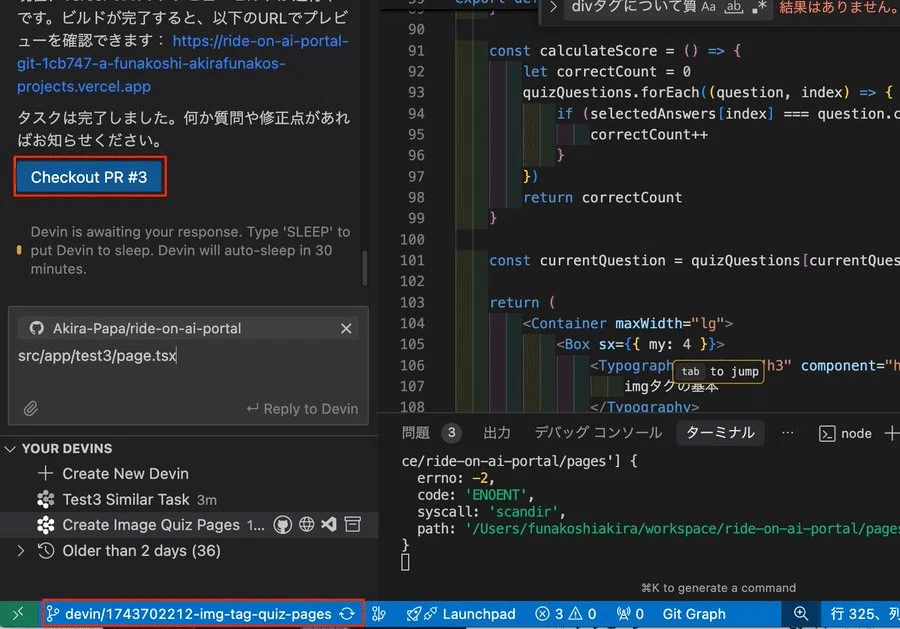
Task: Open GitHub icon on Create Image Quiz Pages row
Action: [282, 525]
